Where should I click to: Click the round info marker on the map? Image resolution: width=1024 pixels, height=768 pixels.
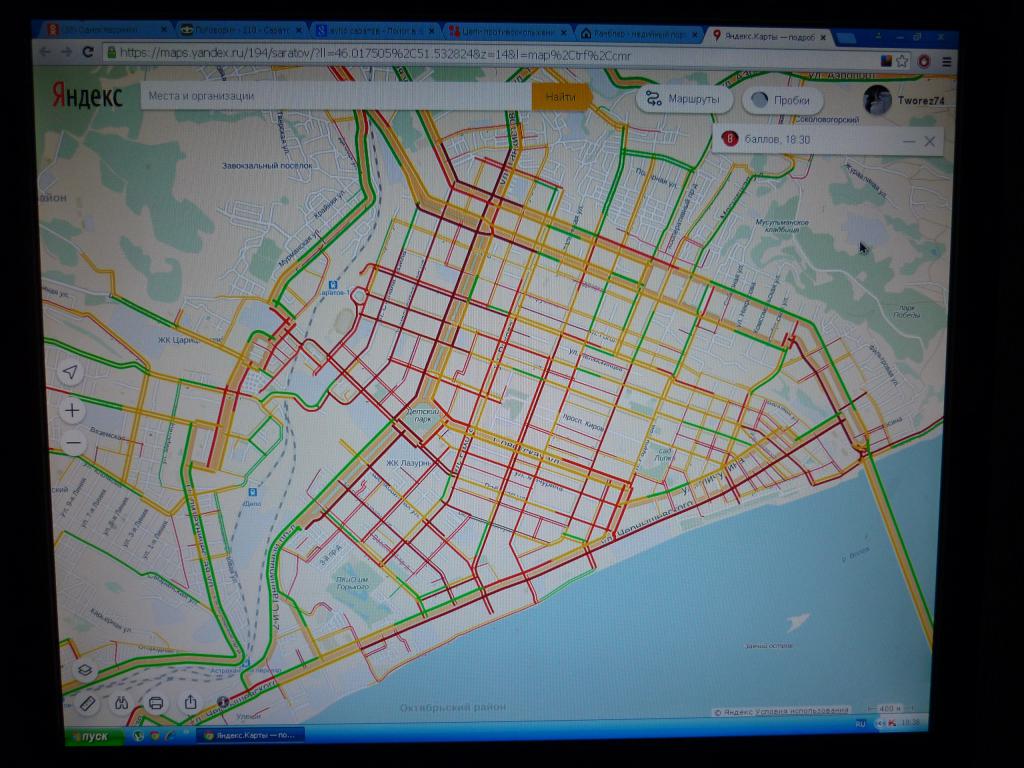pos(223,702)
